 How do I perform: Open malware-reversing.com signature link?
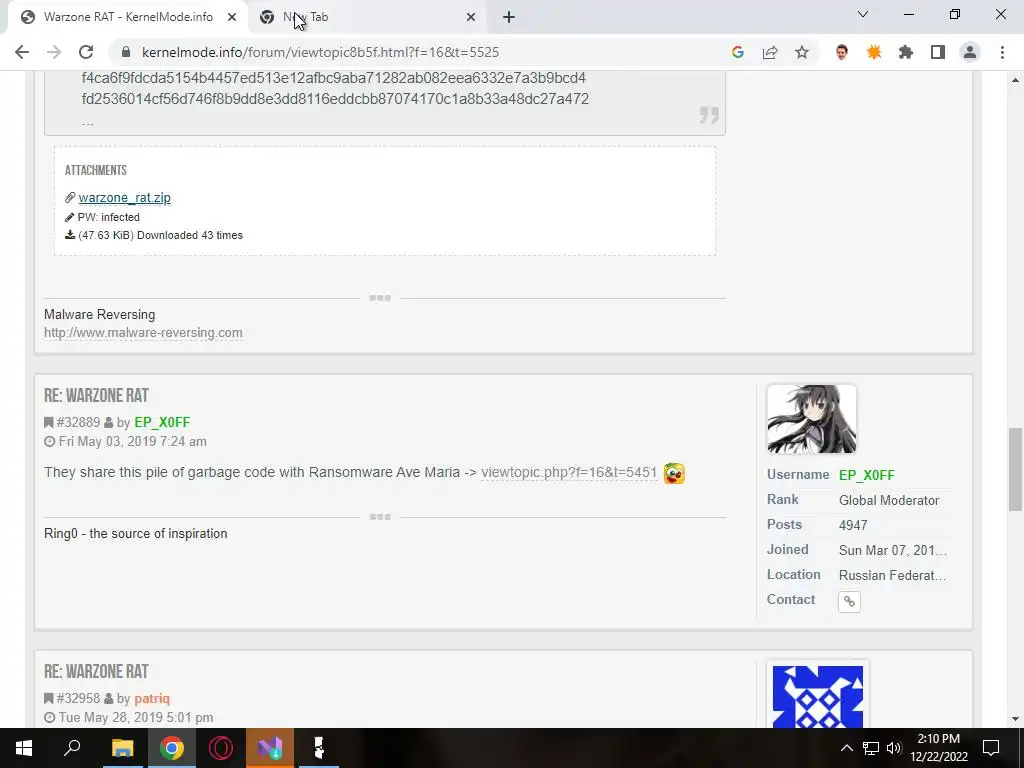143,333
